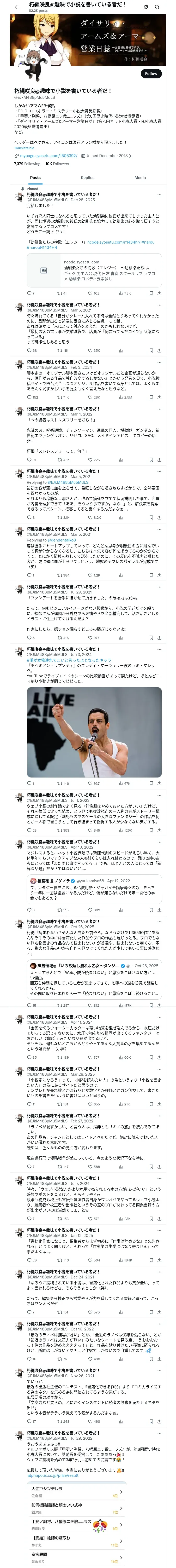Share the Feb 3, 2024 post

pyautogui.click(x=159, y=397)
